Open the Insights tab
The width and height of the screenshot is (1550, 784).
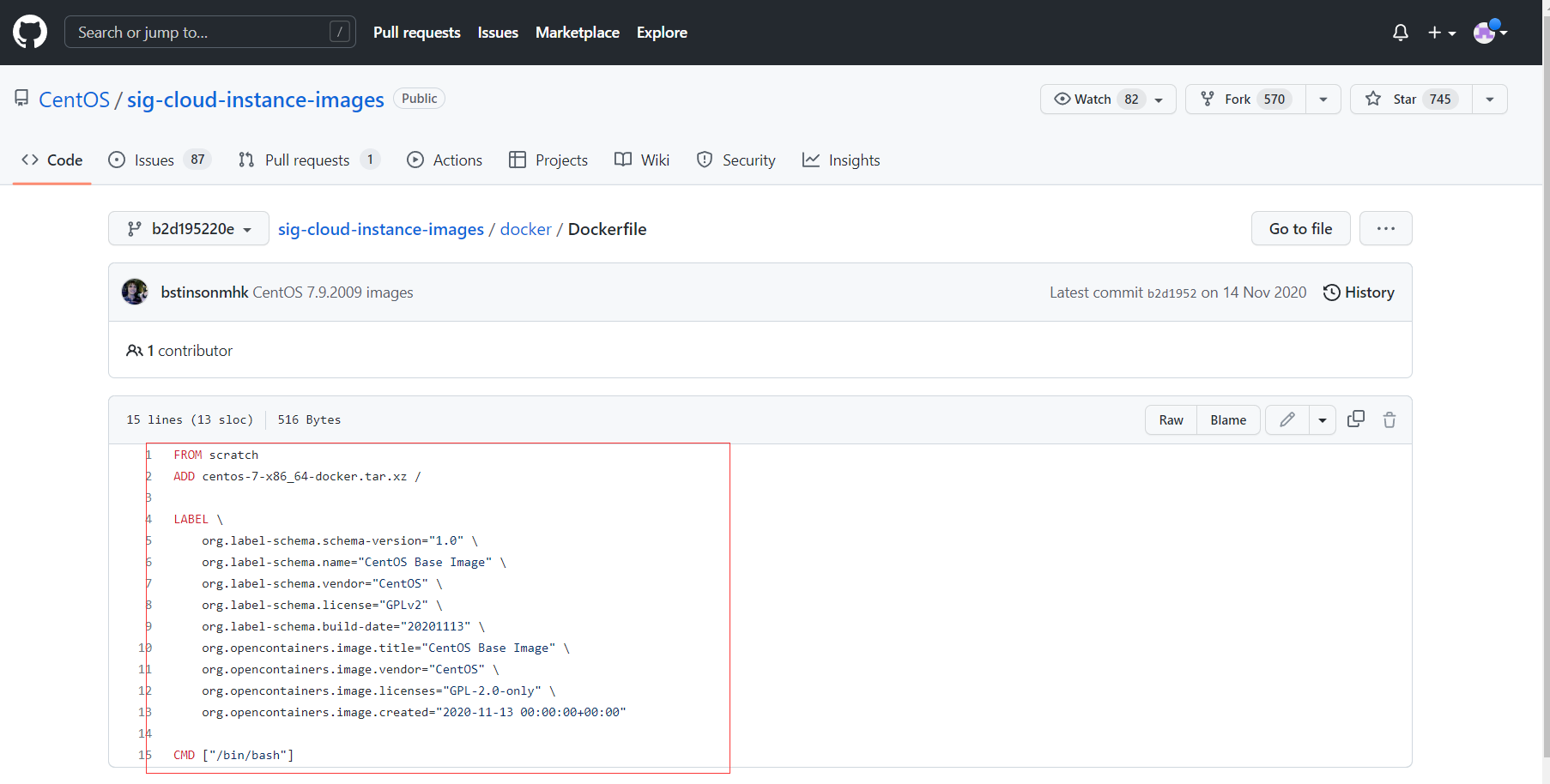[x=841, y=160]
